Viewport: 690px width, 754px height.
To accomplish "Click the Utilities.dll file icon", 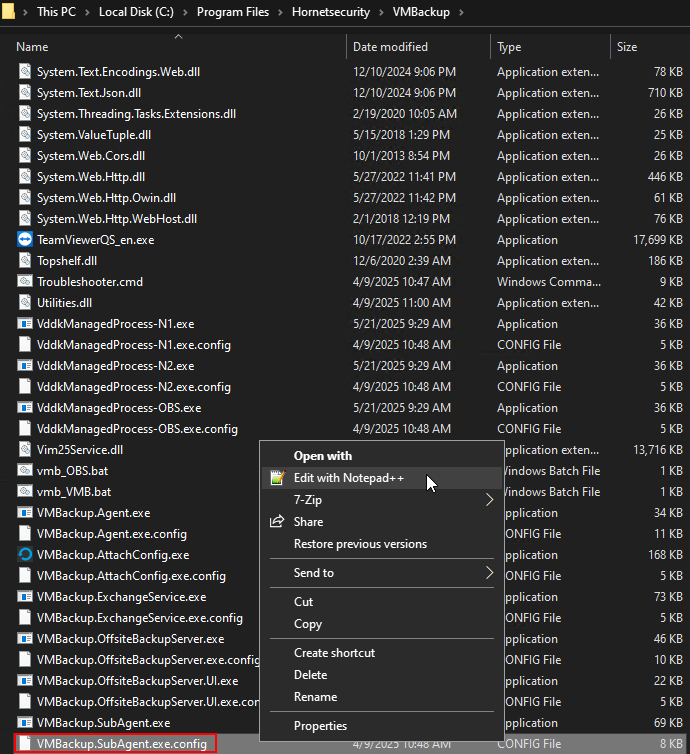I will point(25,302).
